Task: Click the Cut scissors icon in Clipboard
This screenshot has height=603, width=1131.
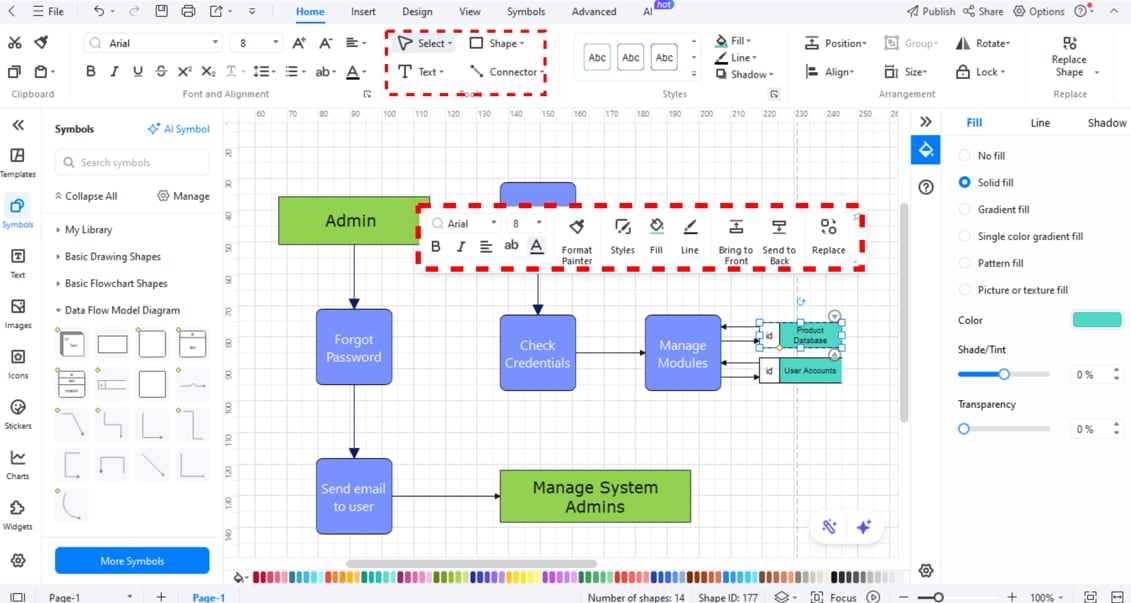Action: coord(14,43)
